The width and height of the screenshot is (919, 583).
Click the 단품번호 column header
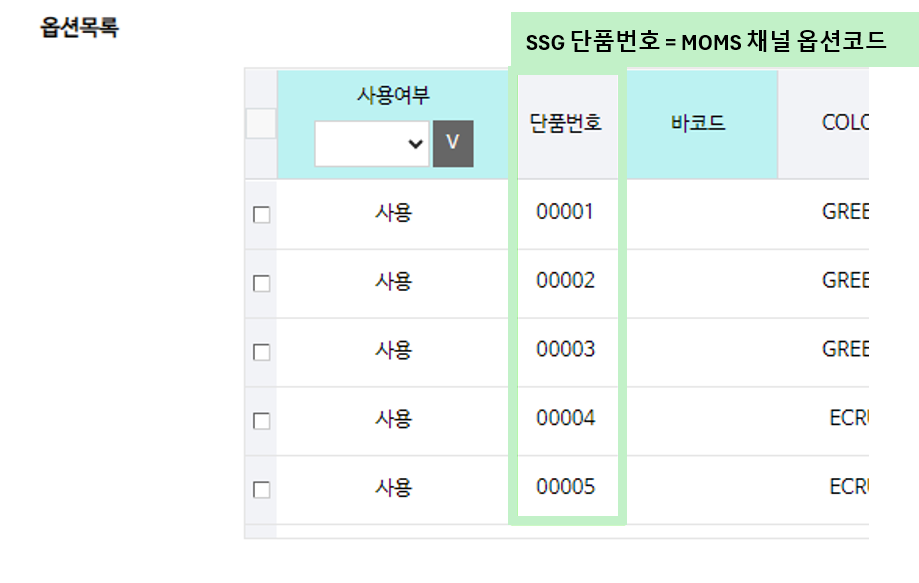coord(566,123)
